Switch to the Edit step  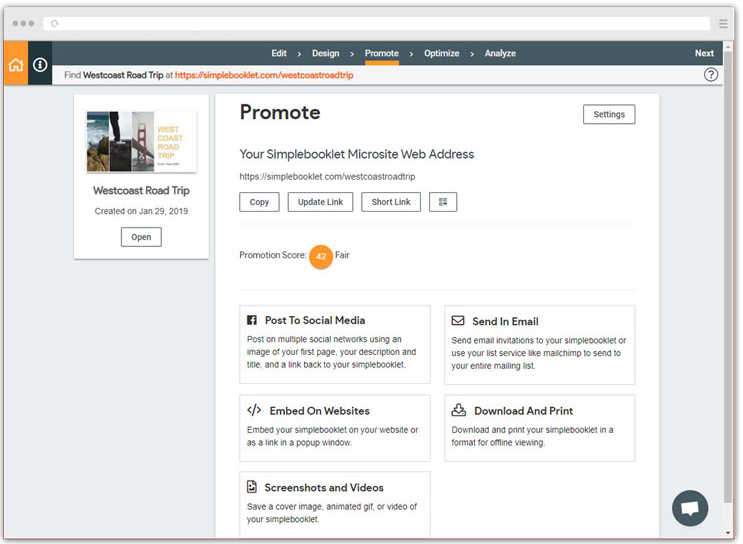tap(279, 53)
